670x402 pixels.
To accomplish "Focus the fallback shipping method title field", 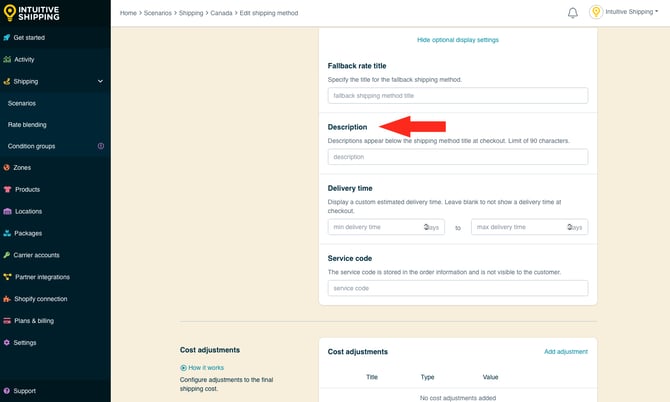I will click(x=458, y=96).
